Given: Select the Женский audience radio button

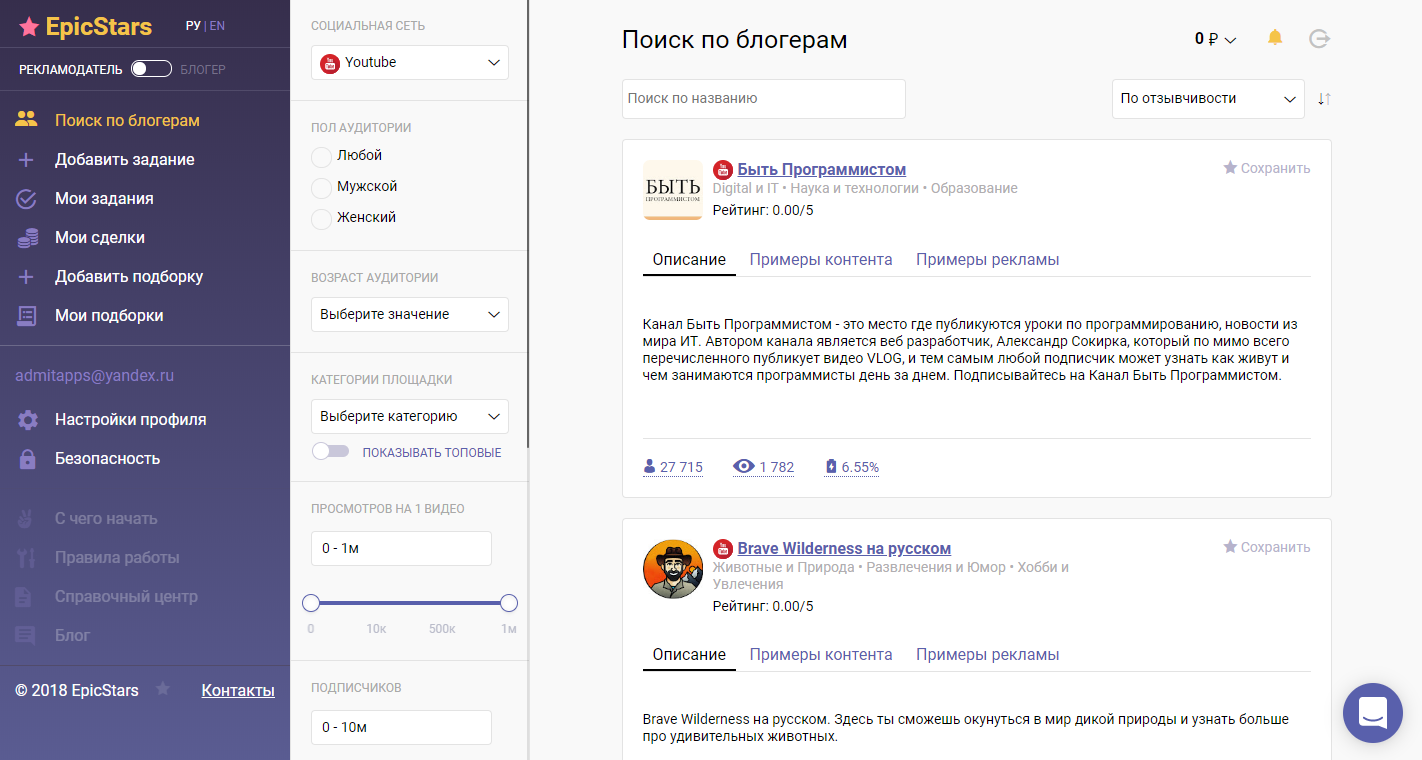Looking at the screenshot, I should 321,218.
